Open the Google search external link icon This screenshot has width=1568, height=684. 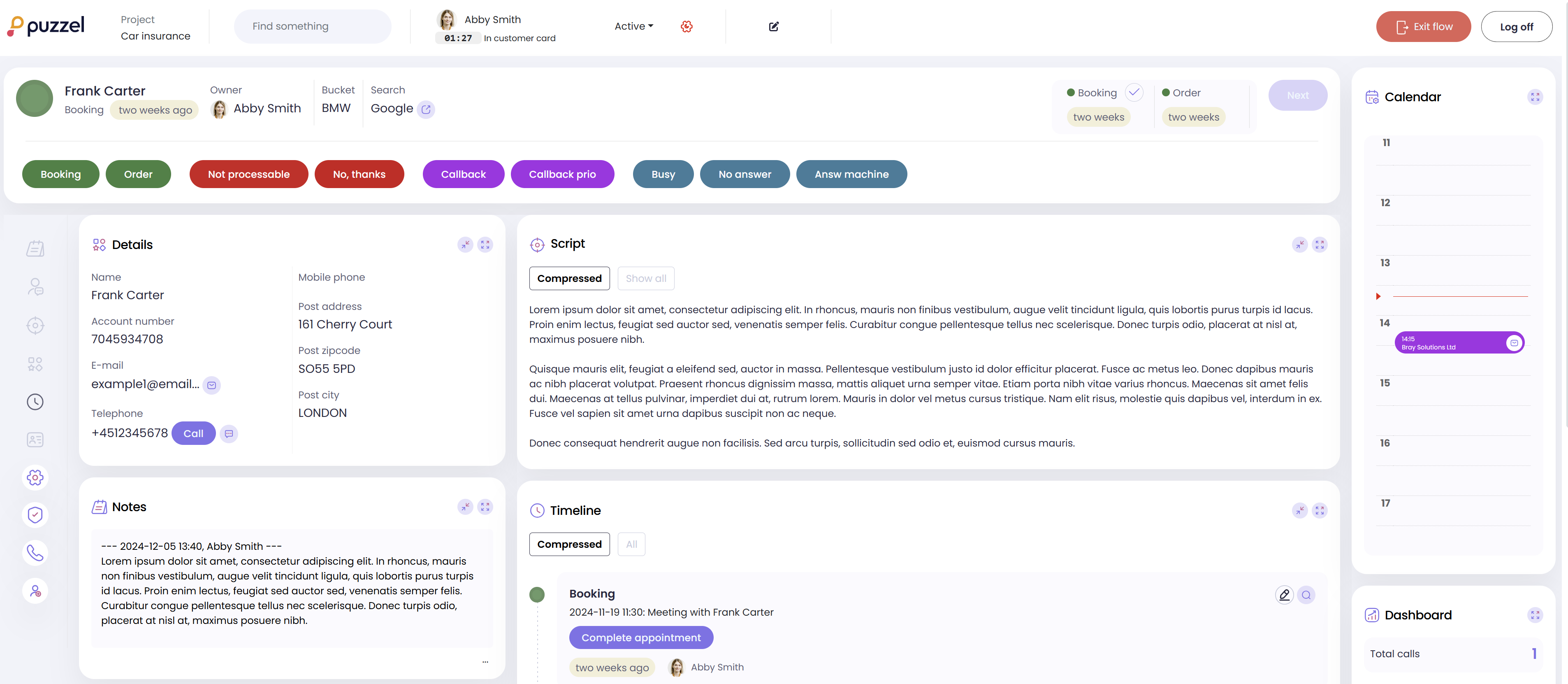426,109
